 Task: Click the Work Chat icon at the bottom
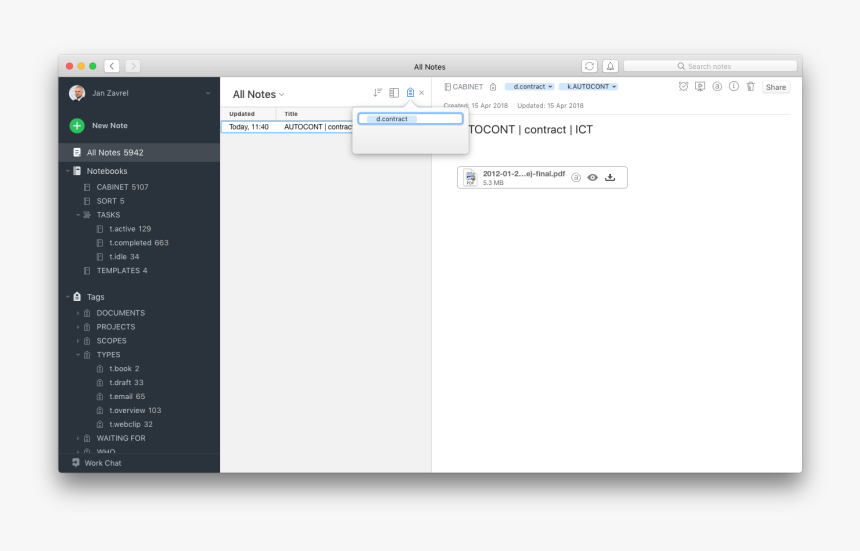[x=76, y=463]
